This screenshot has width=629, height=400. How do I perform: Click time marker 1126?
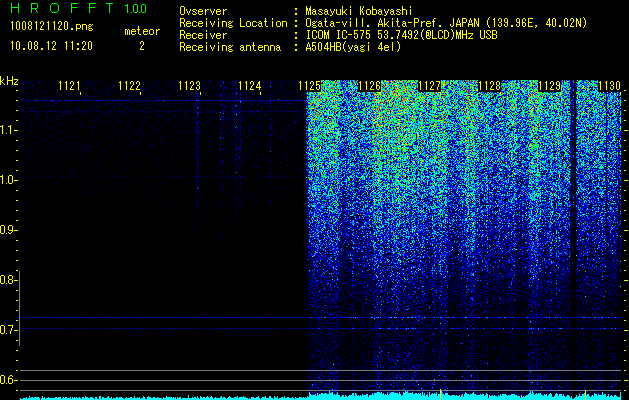click(369, 86)
